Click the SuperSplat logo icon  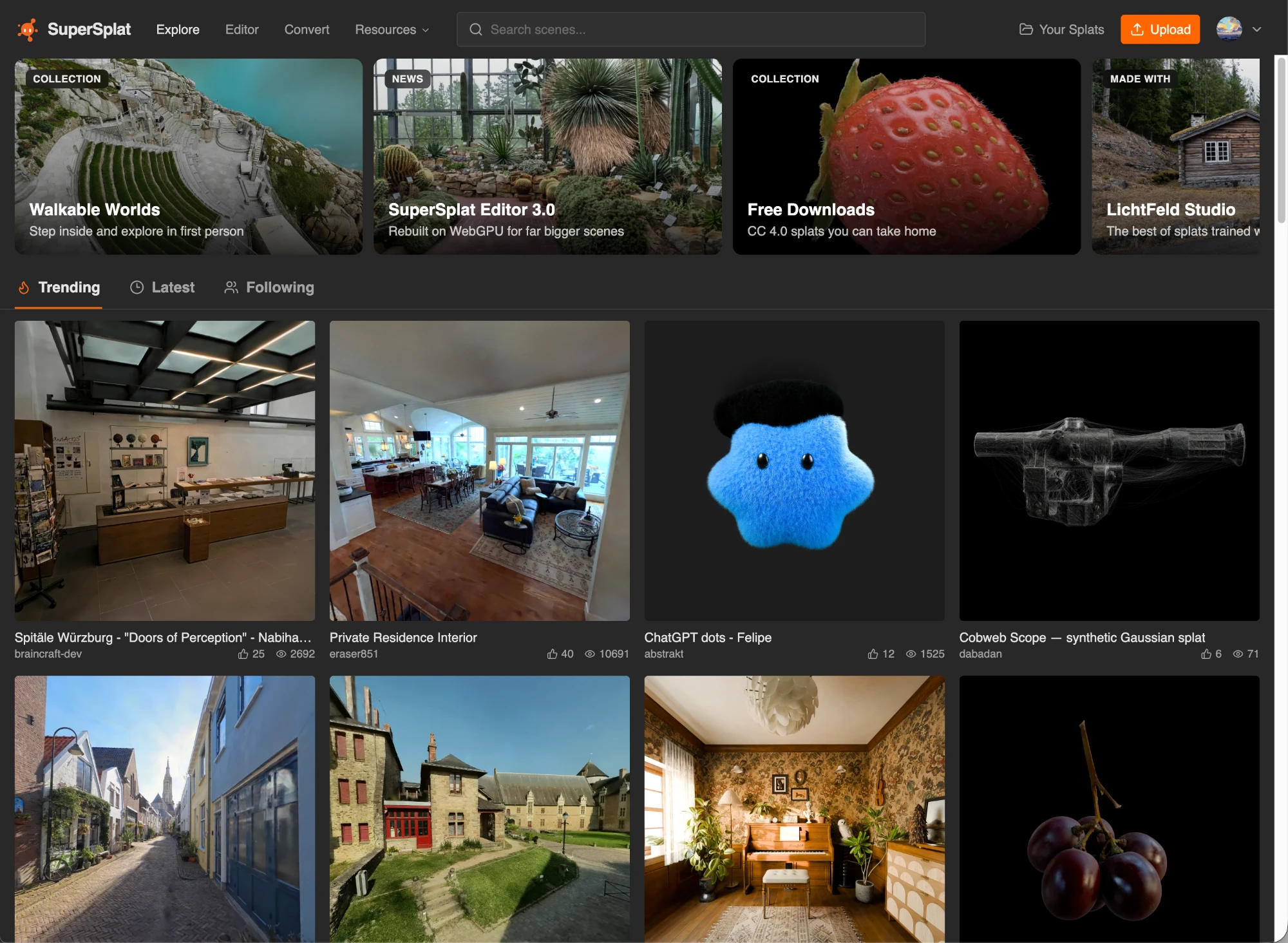pyautogui.click(x=28, y=30)
